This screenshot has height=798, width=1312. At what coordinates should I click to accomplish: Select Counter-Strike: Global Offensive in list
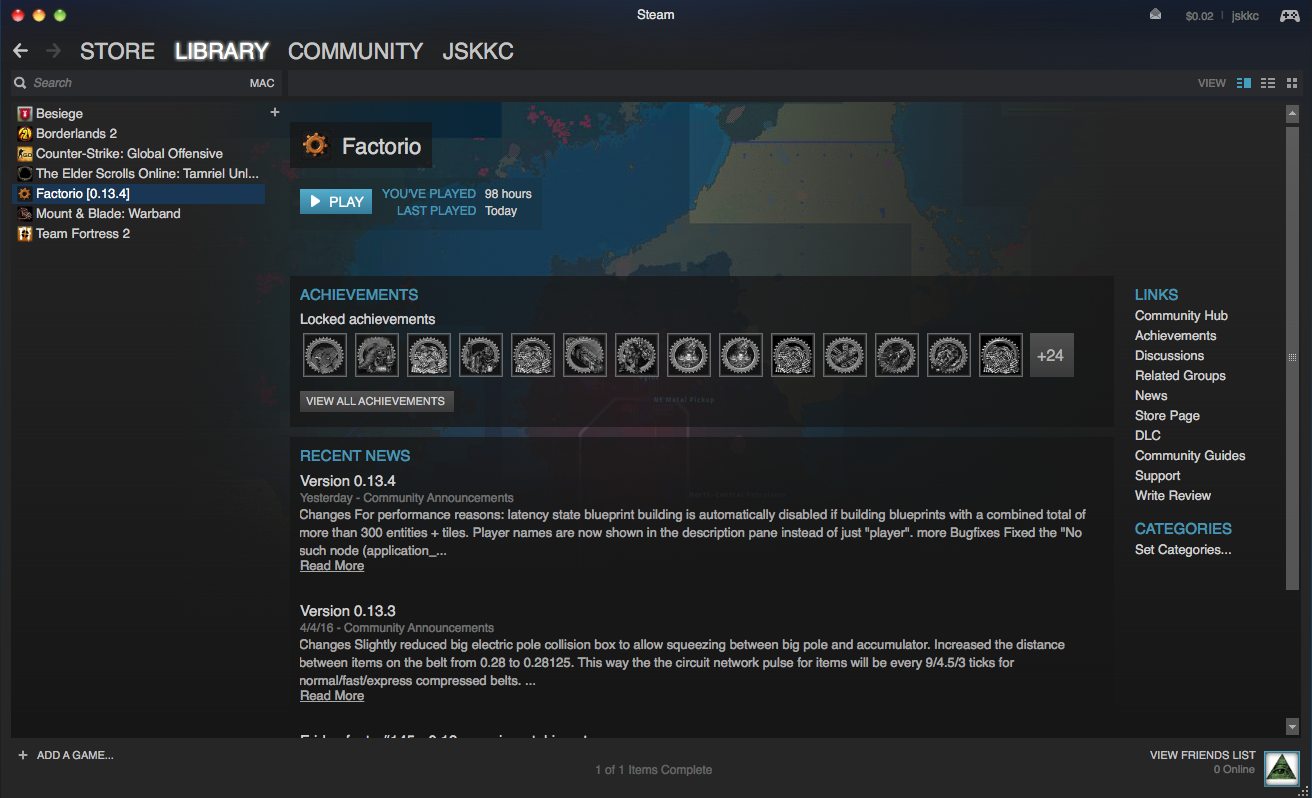(x=129, y=153)
